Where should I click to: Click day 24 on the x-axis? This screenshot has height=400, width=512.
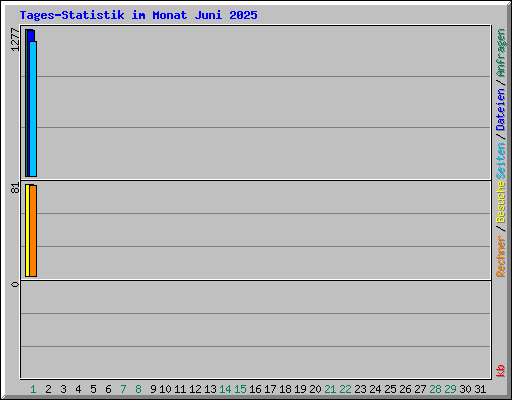coord(375,389)
